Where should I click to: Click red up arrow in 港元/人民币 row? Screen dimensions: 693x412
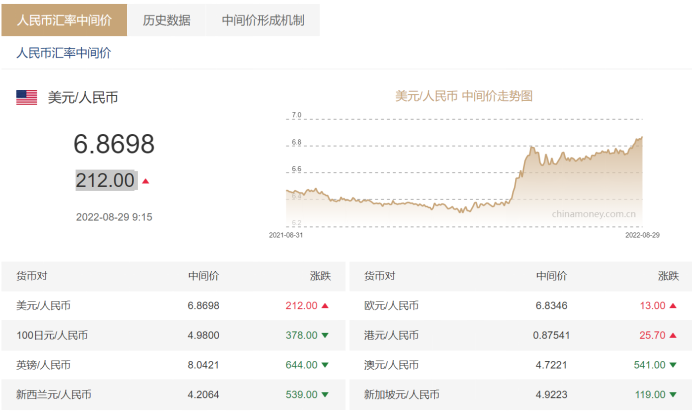673,336
